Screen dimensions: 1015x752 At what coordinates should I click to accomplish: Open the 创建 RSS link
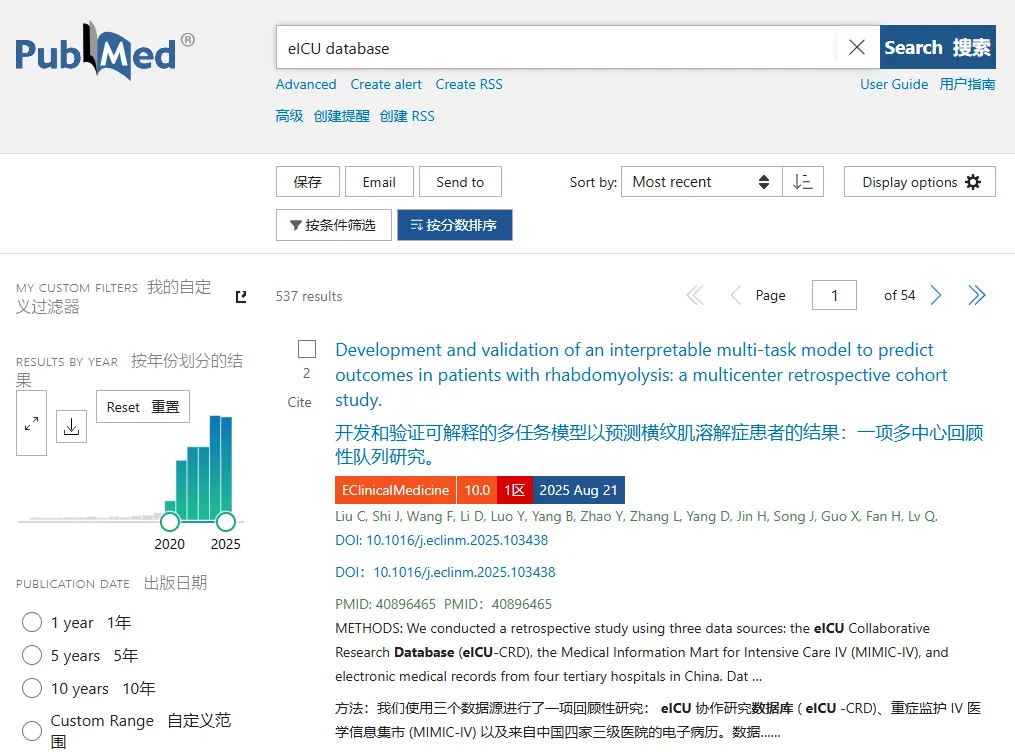click(x=407, y=116)
